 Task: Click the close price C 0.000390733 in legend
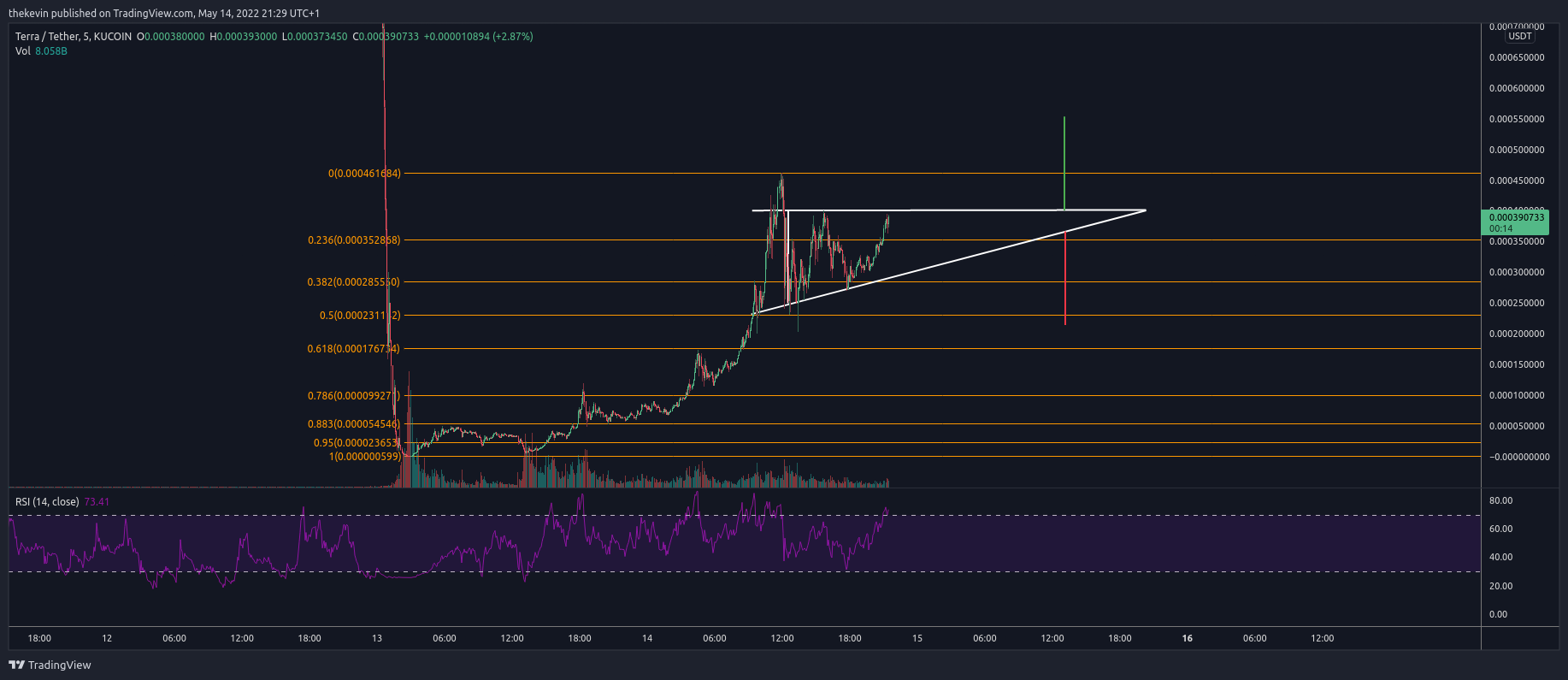(x=386, y=37)
